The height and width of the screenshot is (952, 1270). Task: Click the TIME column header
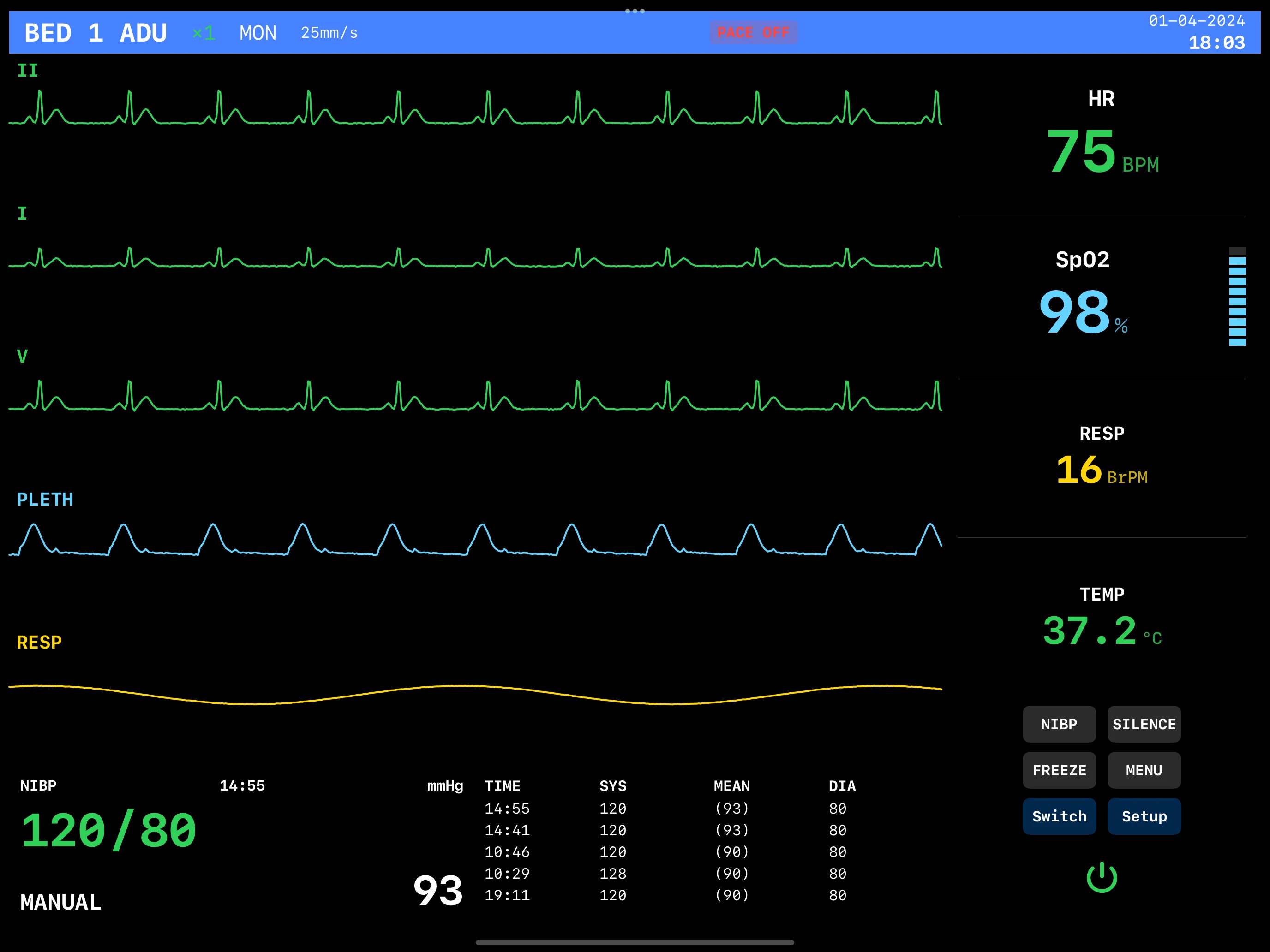coord(503,785)
